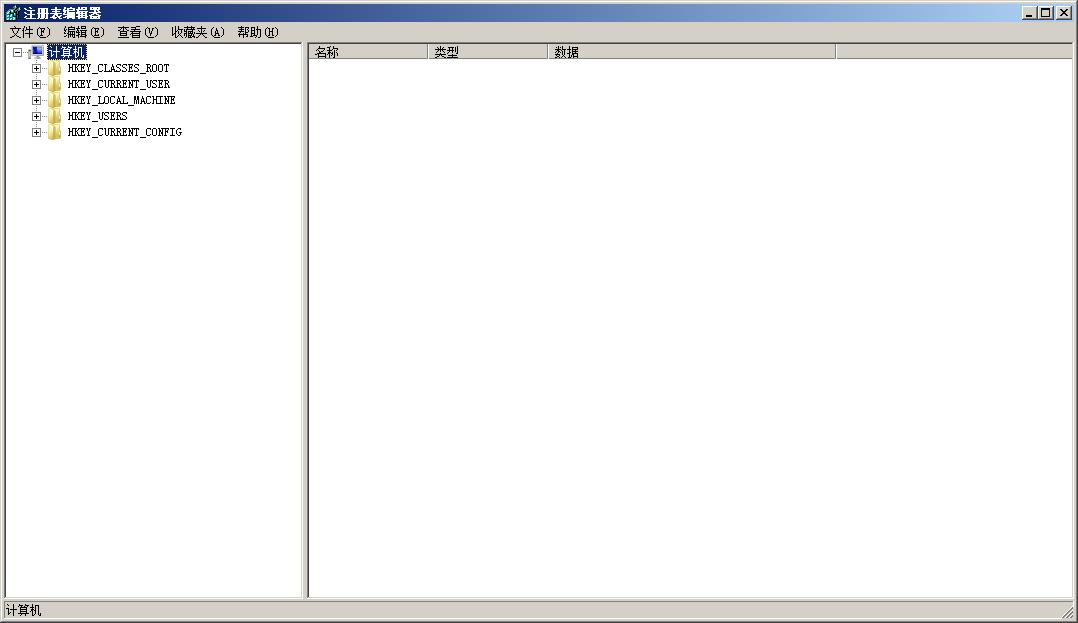Expand the HKEY_CLASSES_ROOT key
1078x623 pixels.
tap(36, 69)
